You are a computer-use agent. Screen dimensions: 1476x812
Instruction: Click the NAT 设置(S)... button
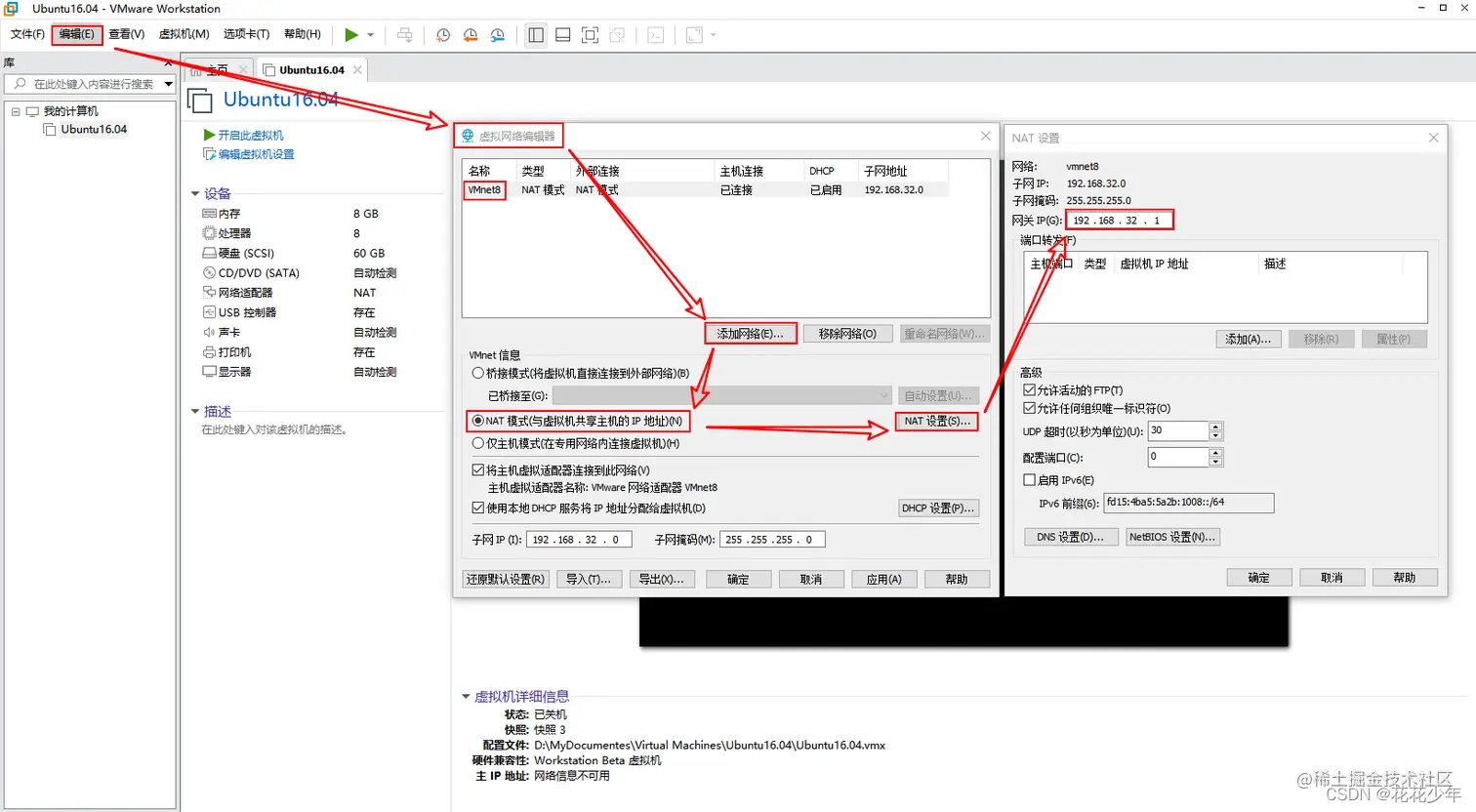(x=937, y=422)
